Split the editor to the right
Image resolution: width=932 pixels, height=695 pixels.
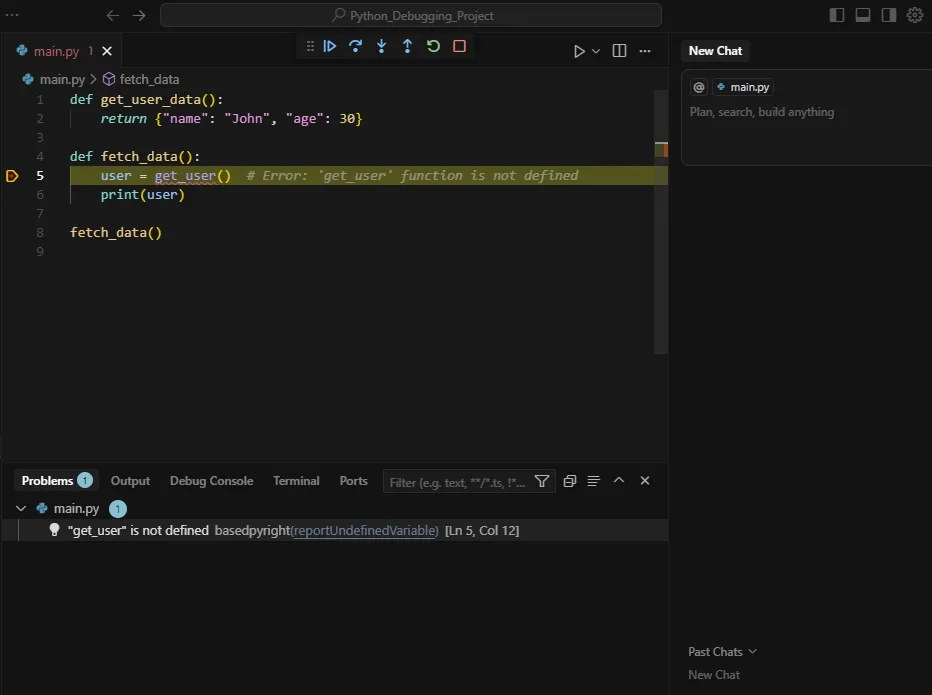click(619, 51)
